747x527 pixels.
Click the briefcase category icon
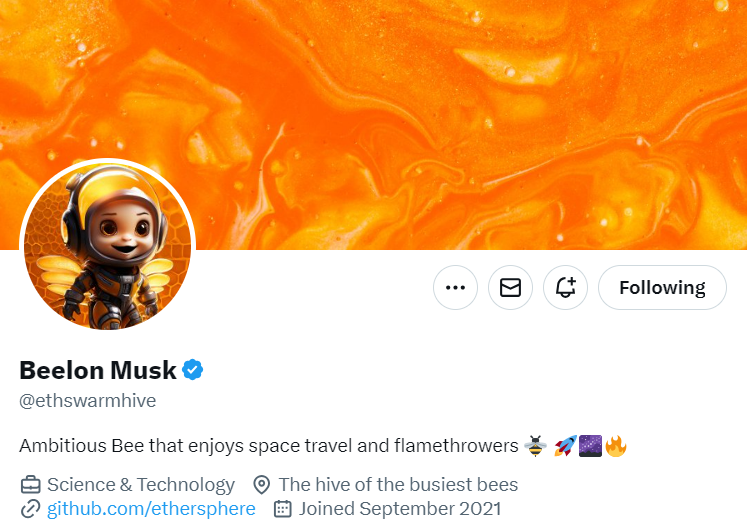pos(30,485)
